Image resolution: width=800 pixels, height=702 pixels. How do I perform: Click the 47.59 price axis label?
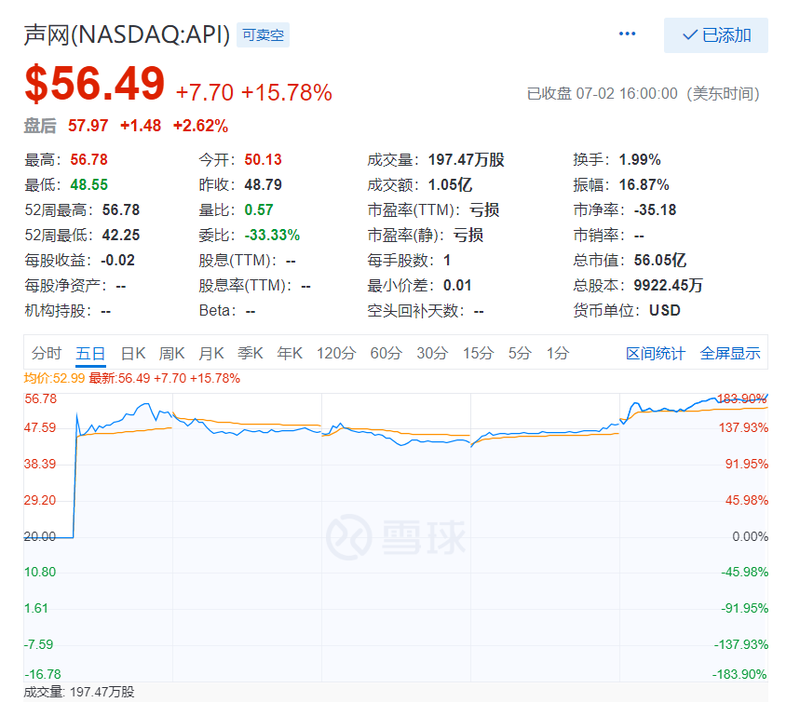click(x=40, y=428)
